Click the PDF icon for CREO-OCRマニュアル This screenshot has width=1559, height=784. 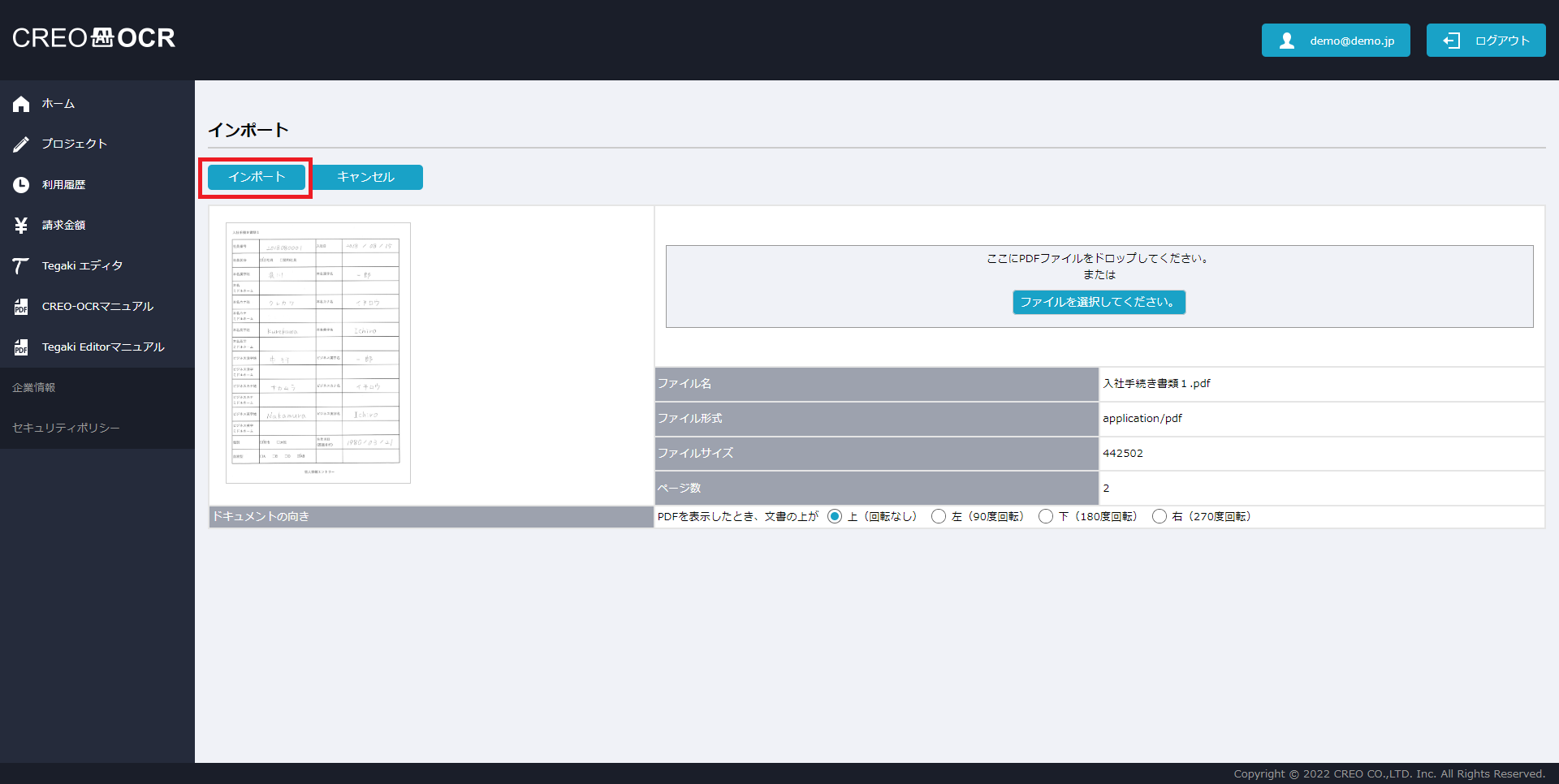21,307
